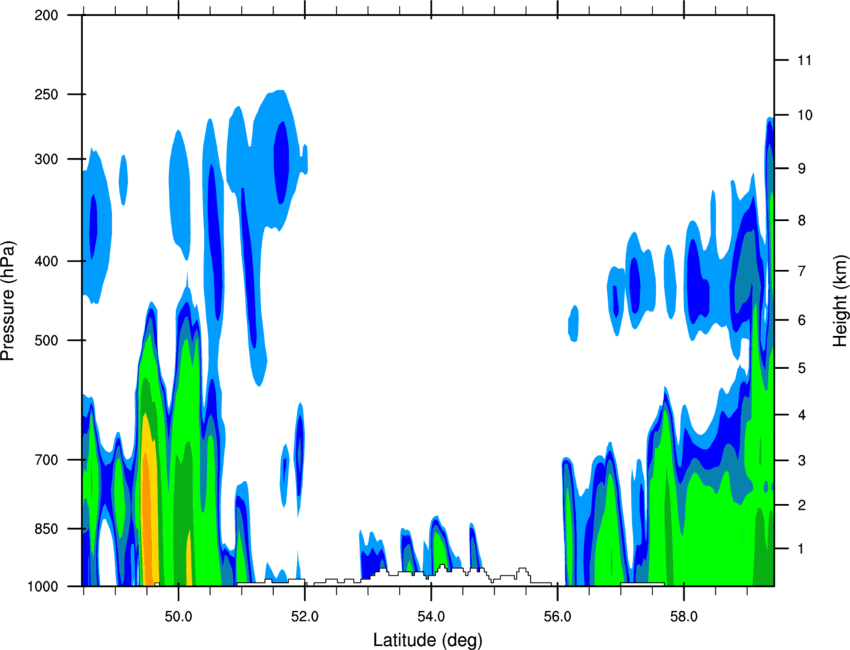
Task: Pick the 8 km height label
Action: 801,221
